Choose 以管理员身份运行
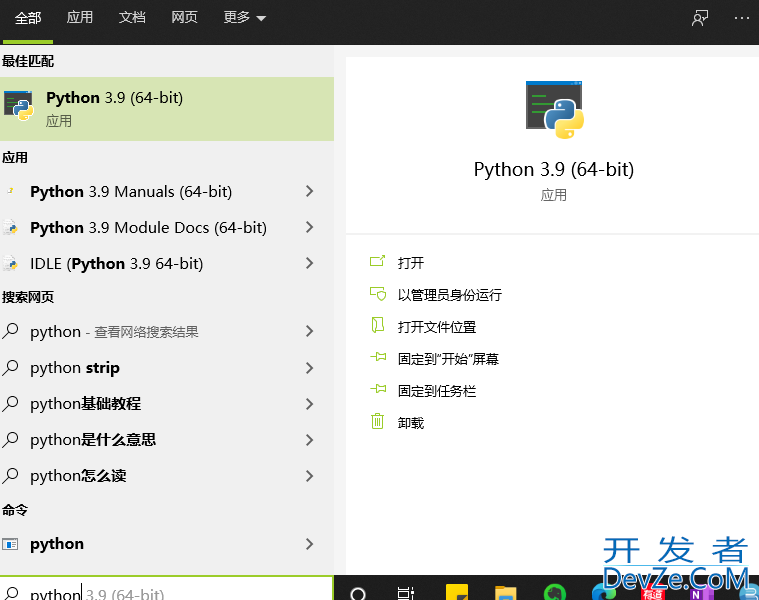The width and height of the screenshot is (759, 600). [450, 295]
